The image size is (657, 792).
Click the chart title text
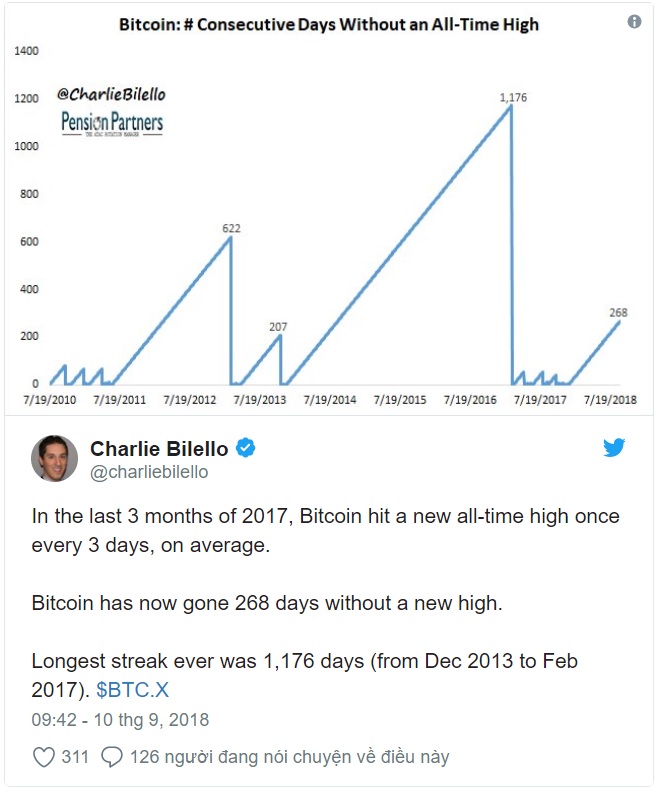329,24
